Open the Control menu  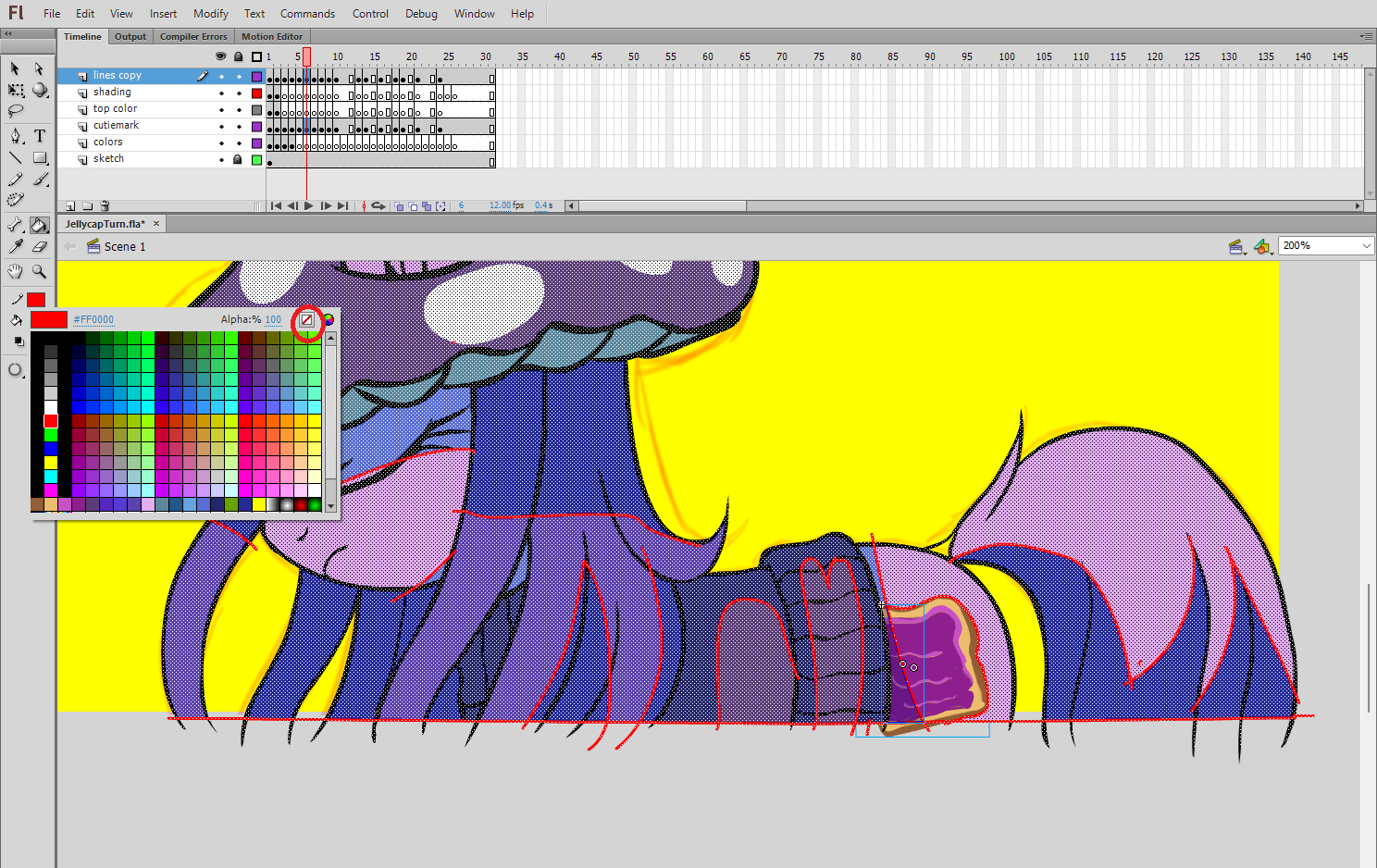point(370,14)
